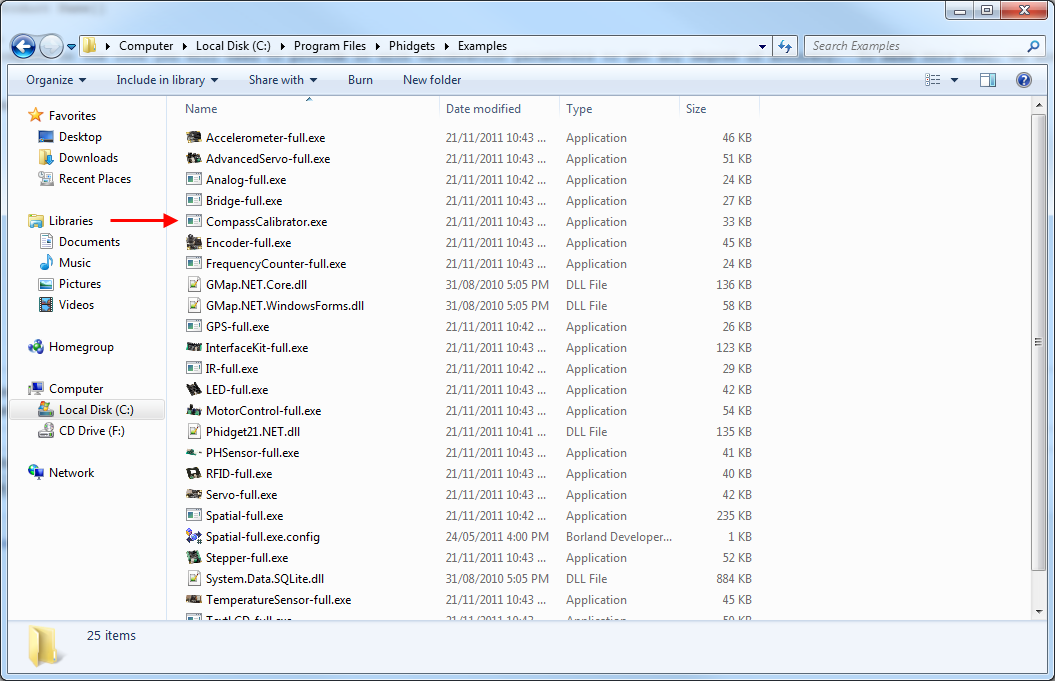This screenshot has height=681, width=1055.
Task: Expand the arrow after Computer in breadcrumb
Action: click(x=184, y=46)
